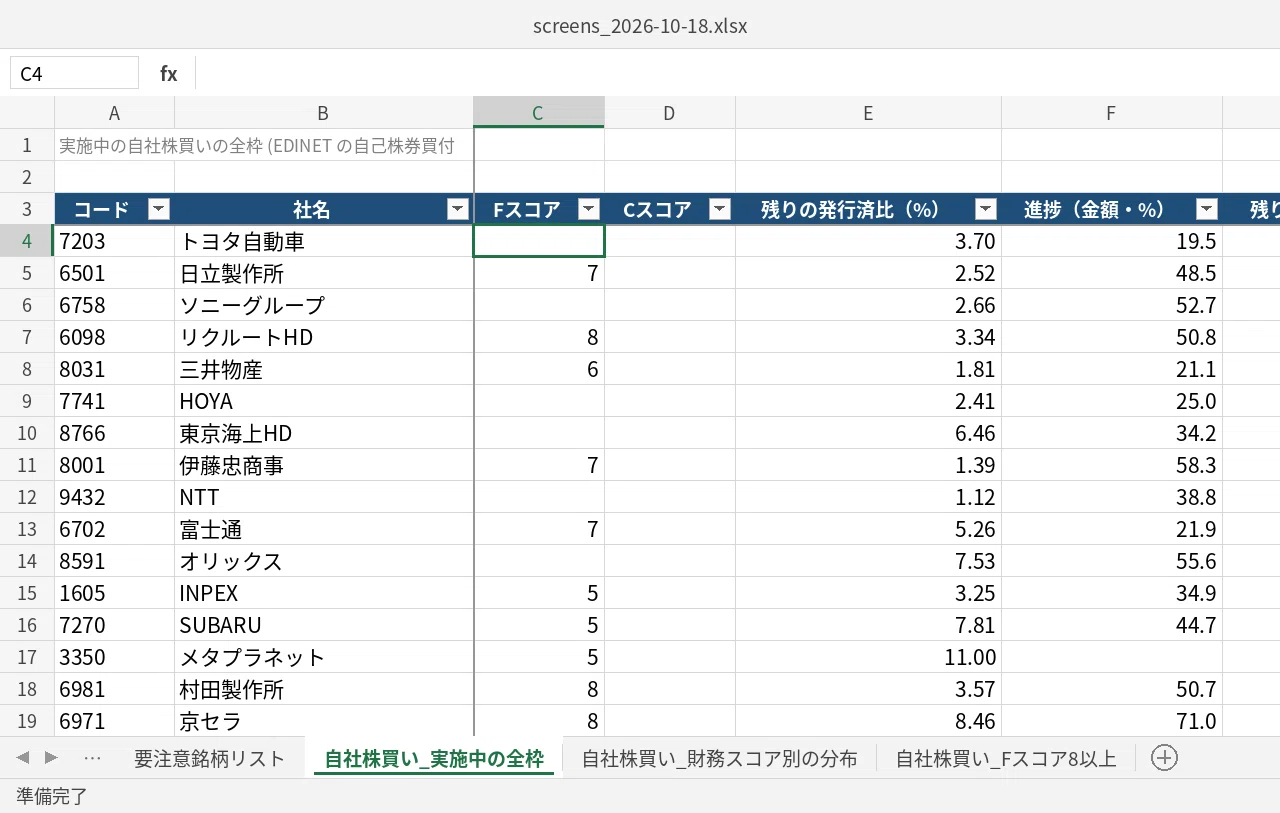
Task: Open the 自社株買い_Fスコア8以上 sheet tab
Action: point(1006,758)
